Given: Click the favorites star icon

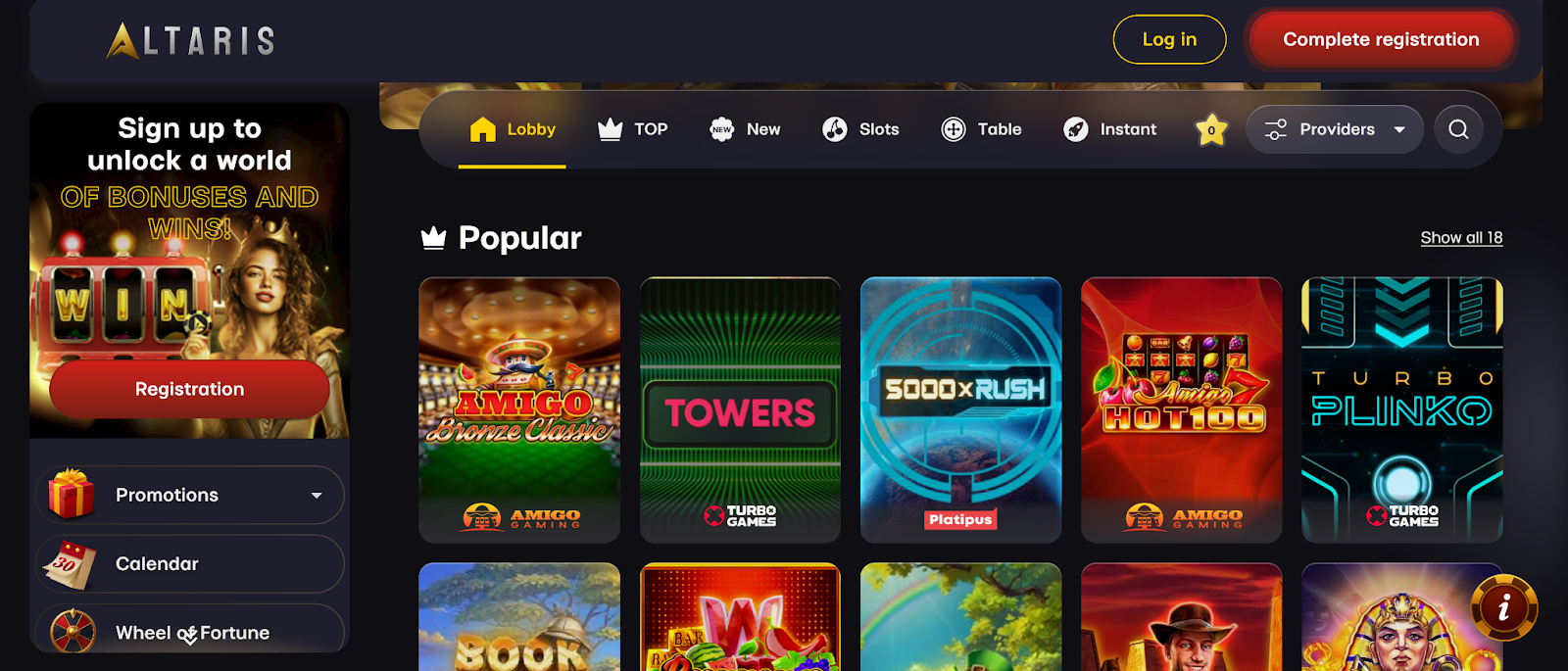Looking at the screenshot, I should coord(1211,129).
